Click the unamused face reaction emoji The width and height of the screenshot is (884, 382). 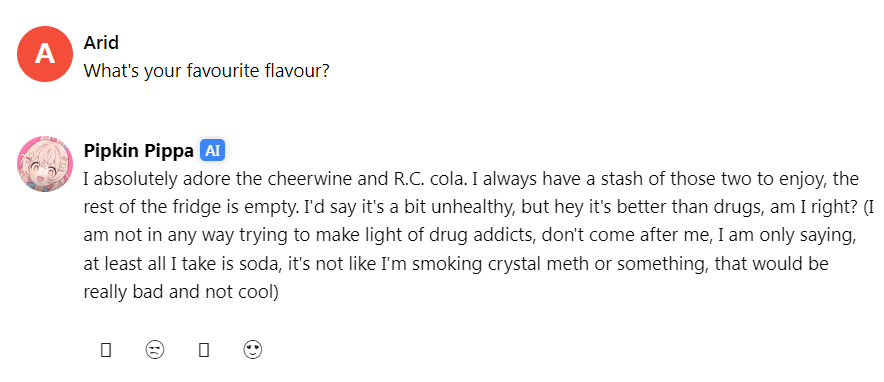(x=155, y=350)
